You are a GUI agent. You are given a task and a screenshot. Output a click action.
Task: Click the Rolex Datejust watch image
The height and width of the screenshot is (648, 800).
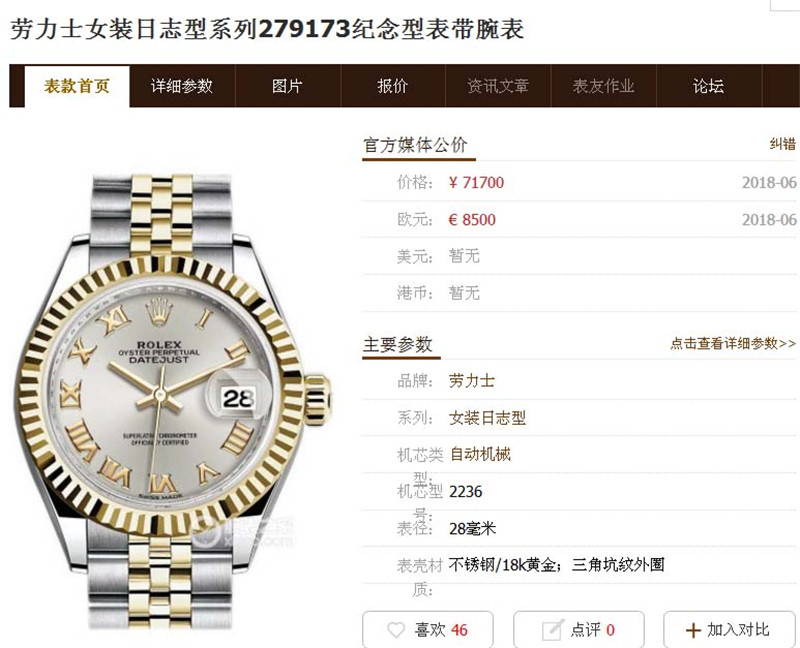click(x=172, y=401)
